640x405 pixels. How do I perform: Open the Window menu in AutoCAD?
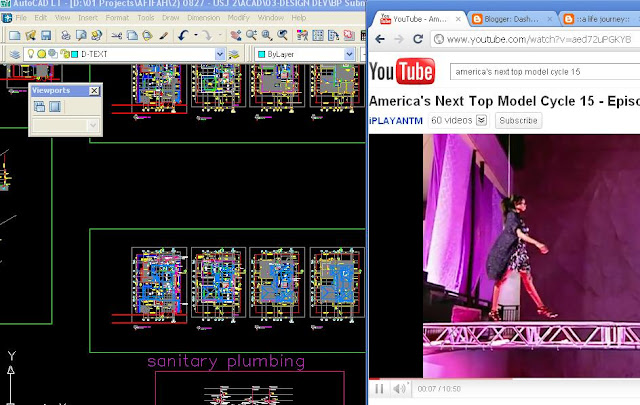(x=271, y=18)
